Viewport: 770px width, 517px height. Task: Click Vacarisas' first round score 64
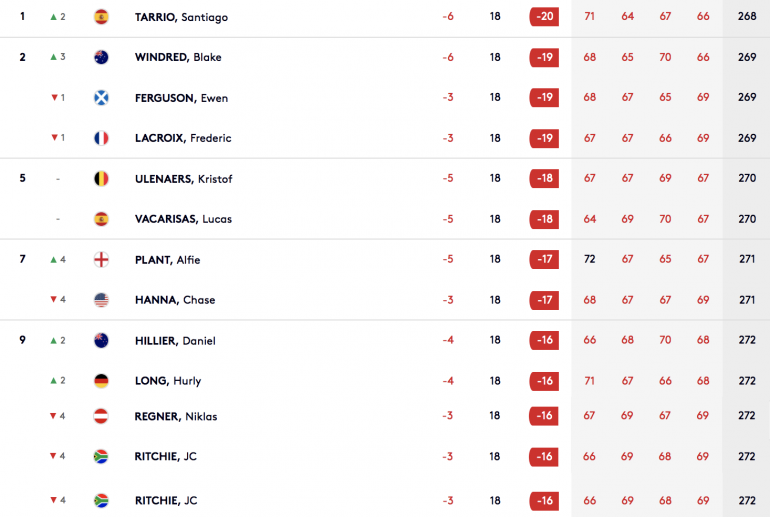click(x=589, y=219)
